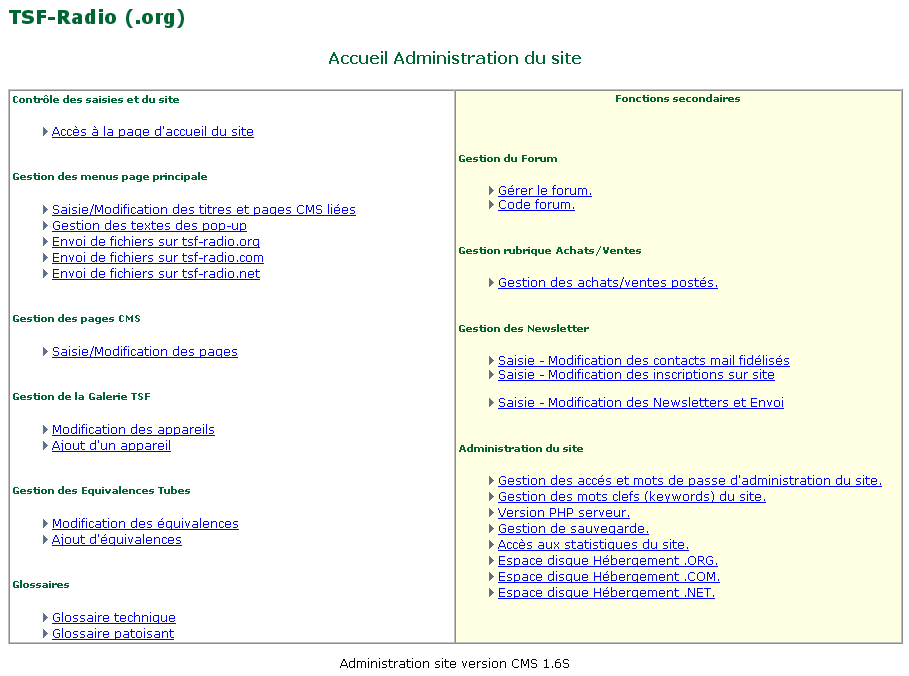Open Envoi de fichiers sur tsf-radio.net
The height and width of the screenshot is (676, 909).
pos(155,273)
